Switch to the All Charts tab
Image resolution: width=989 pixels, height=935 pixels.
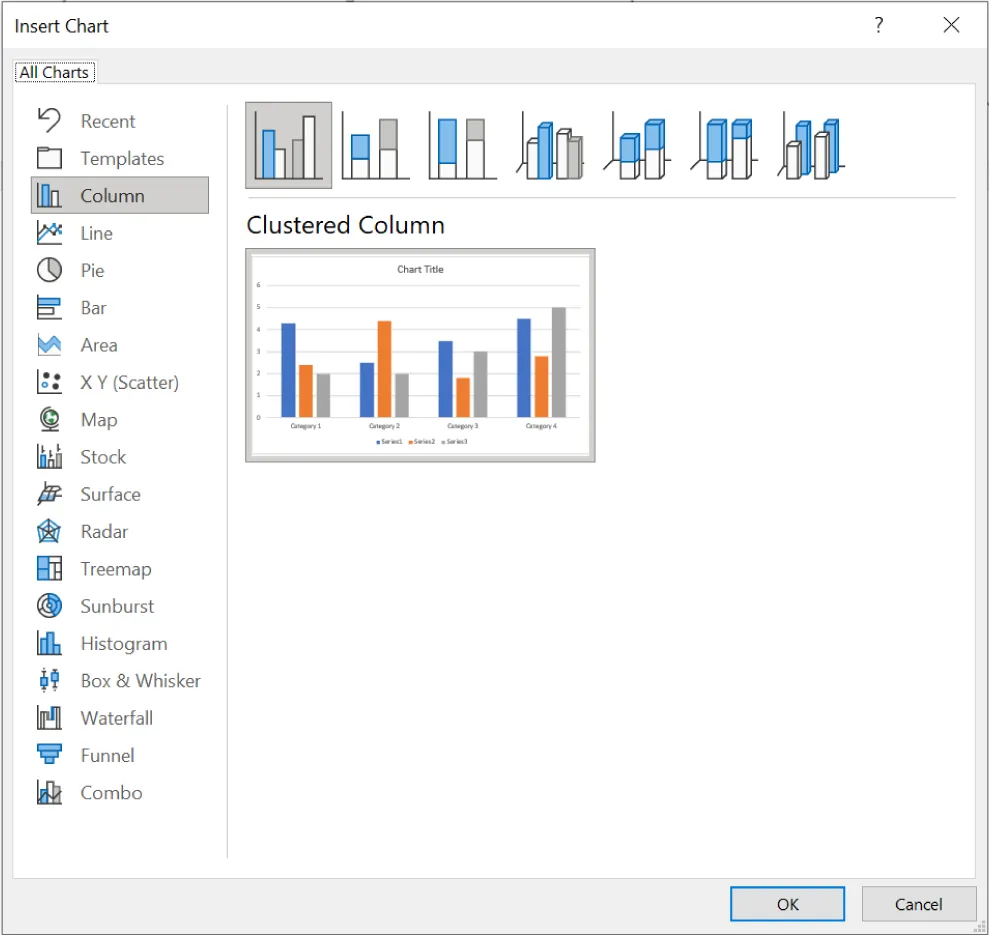click(54, 71)
